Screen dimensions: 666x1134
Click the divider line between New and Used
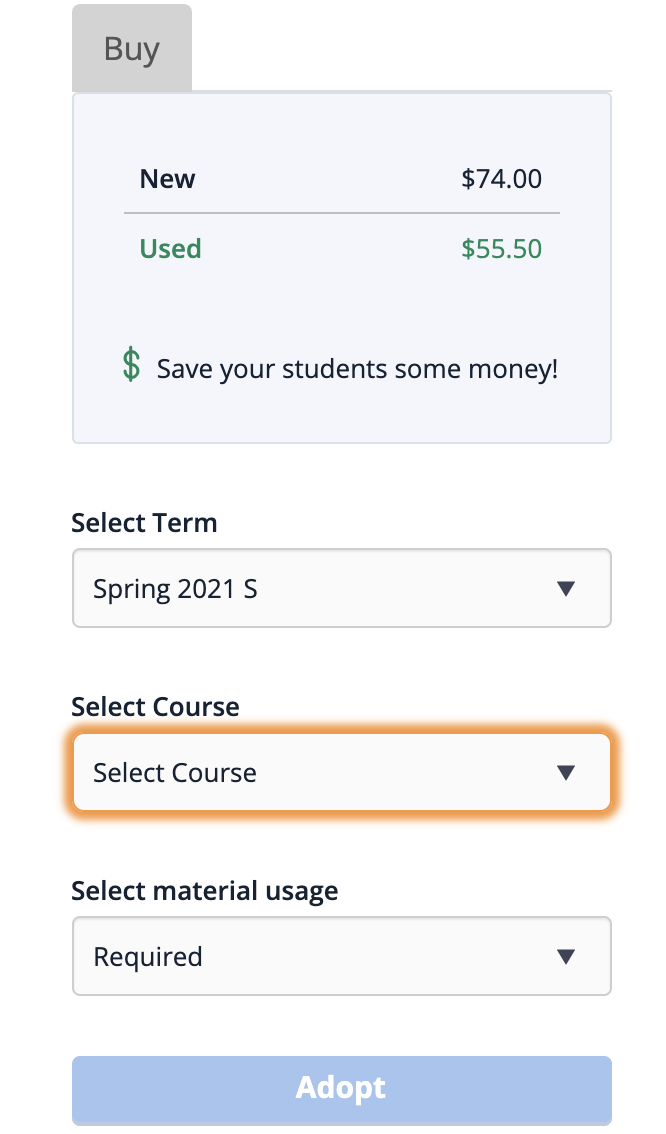tap(341, 213)
